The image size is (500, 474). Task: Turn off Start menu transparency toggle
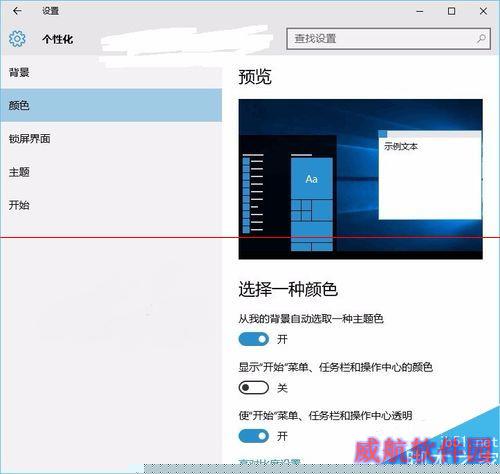(254, 436)
